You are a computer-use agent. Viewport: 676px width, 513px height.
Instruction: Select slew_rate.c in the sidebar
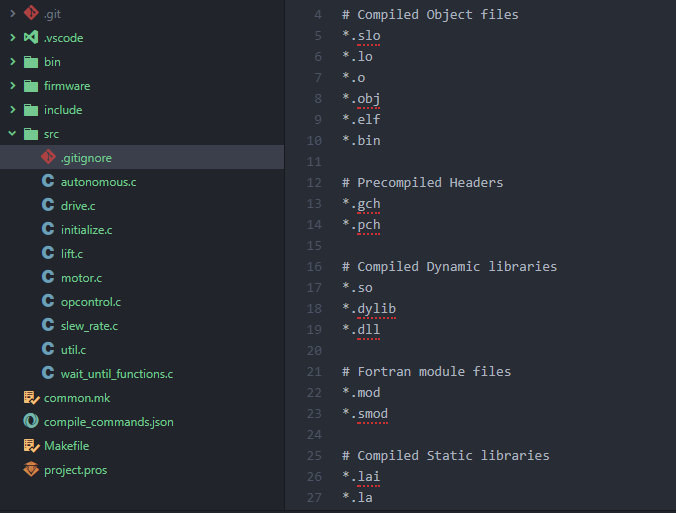point(89,326)
